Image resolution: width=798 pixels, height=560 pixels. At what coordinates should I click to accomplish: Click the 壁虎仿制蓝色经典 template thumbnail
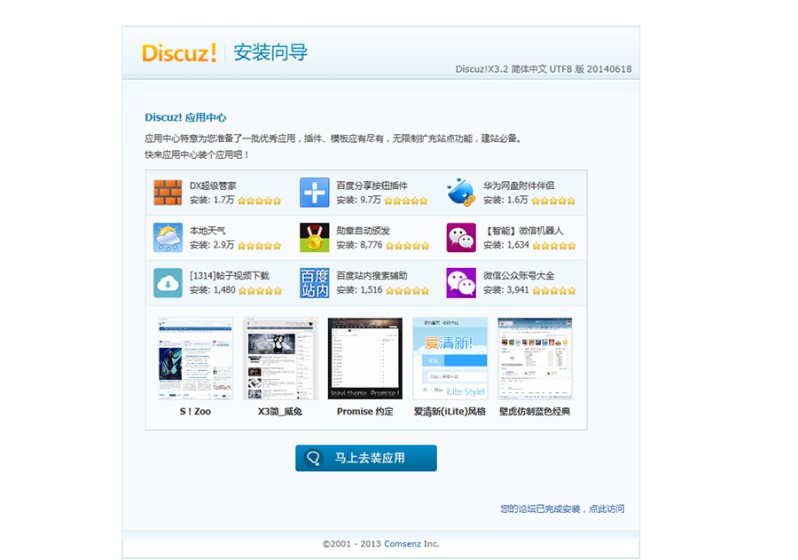[x=535, y=358]
